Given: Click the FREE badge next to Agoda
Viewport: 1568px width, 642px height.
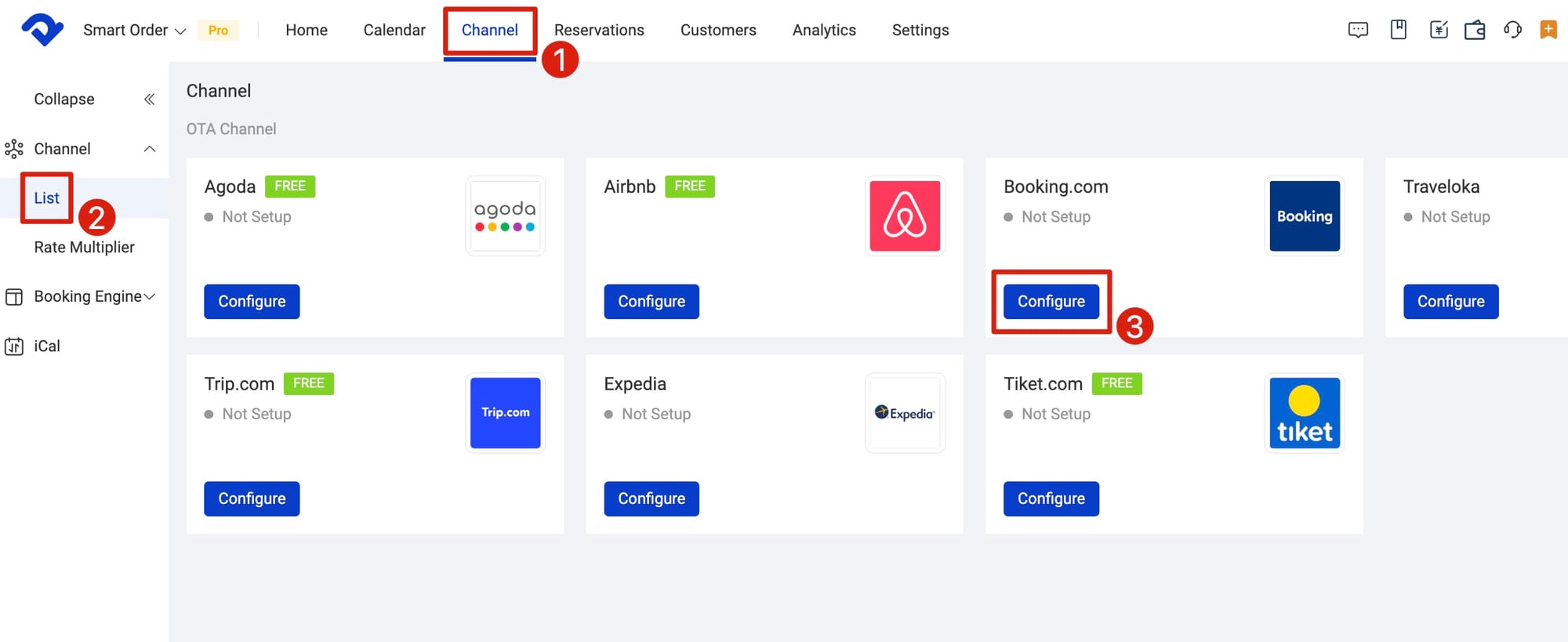Looking at the screenshot, I should pos(290,187).
